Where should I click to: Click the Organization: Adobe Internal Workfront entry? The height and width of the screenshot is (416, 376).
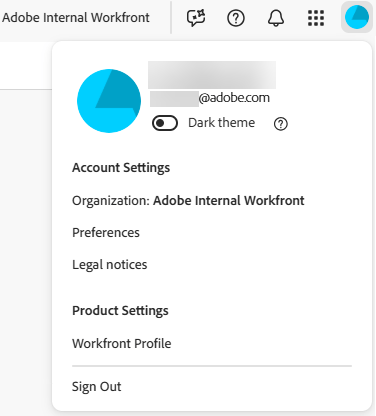click(188, 201)
